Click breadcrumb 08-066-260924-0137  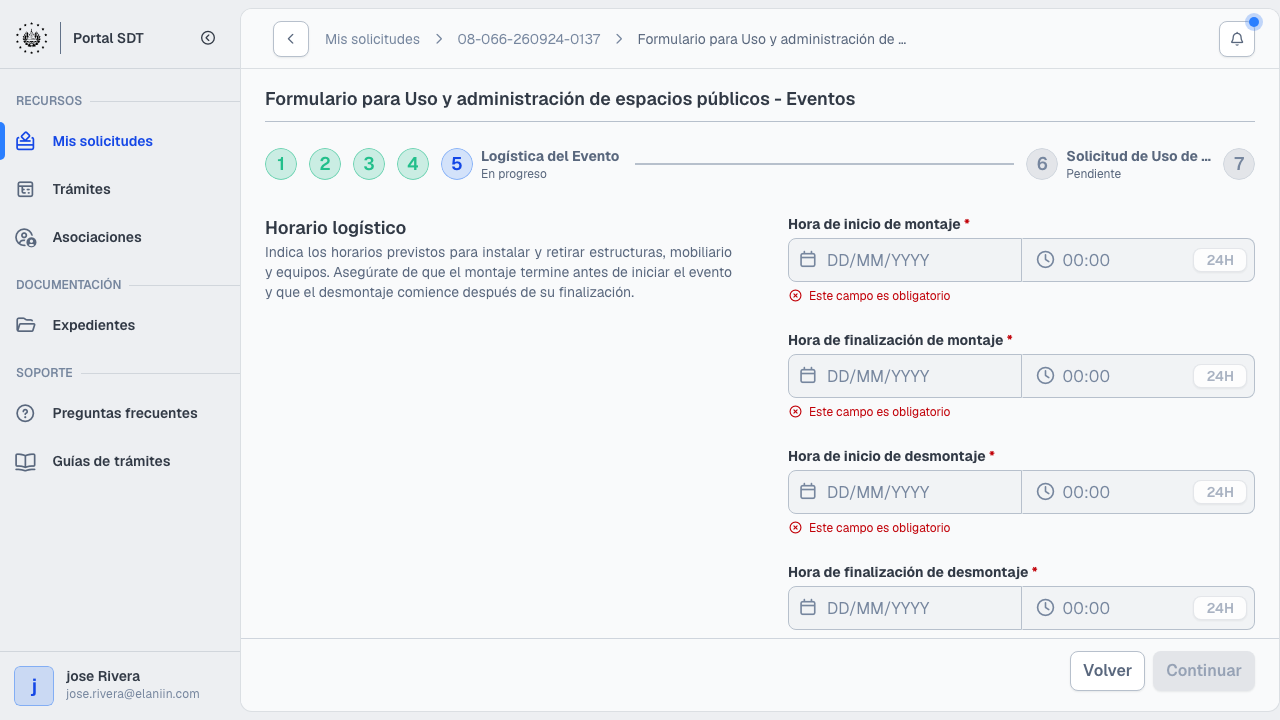(529, 39)
